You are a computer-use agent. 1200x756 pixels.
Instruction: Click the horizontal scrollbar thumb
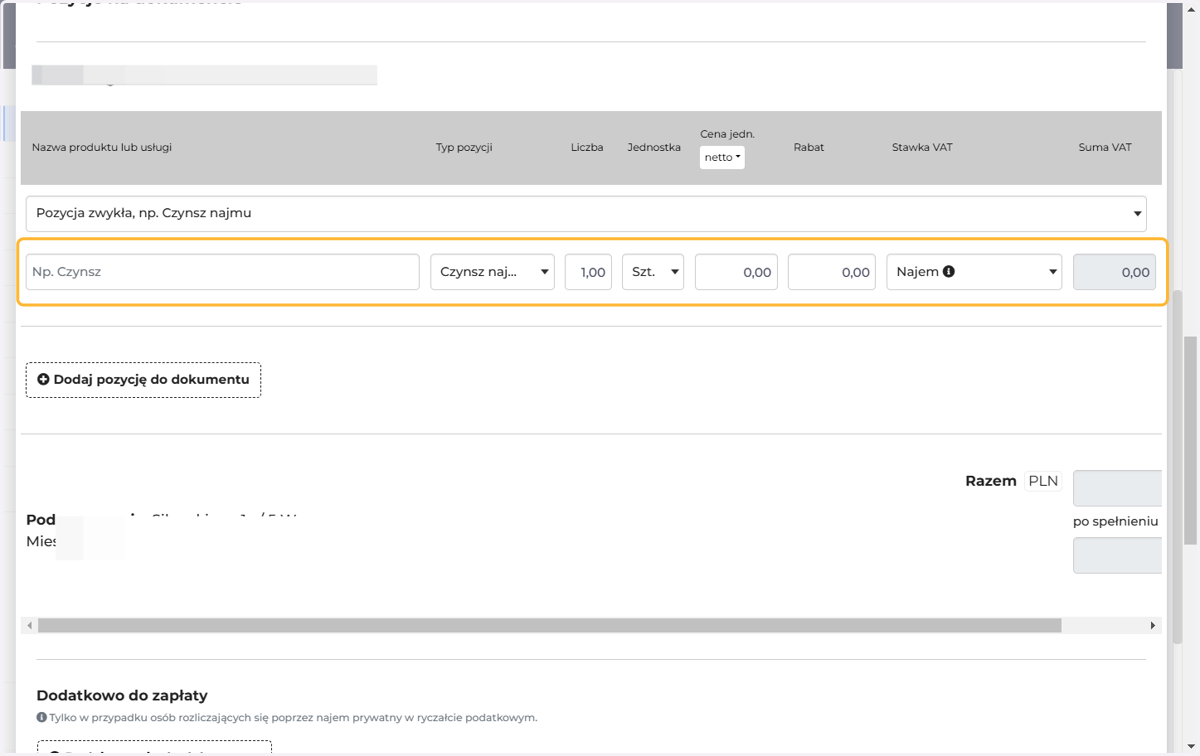click(x=549, y=625)
